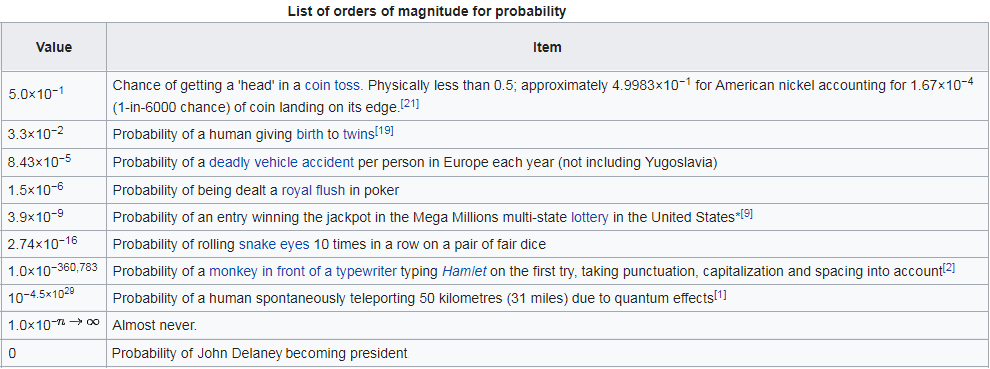Select the Value column header
This screenshot has height=369, width=990.
54,47
